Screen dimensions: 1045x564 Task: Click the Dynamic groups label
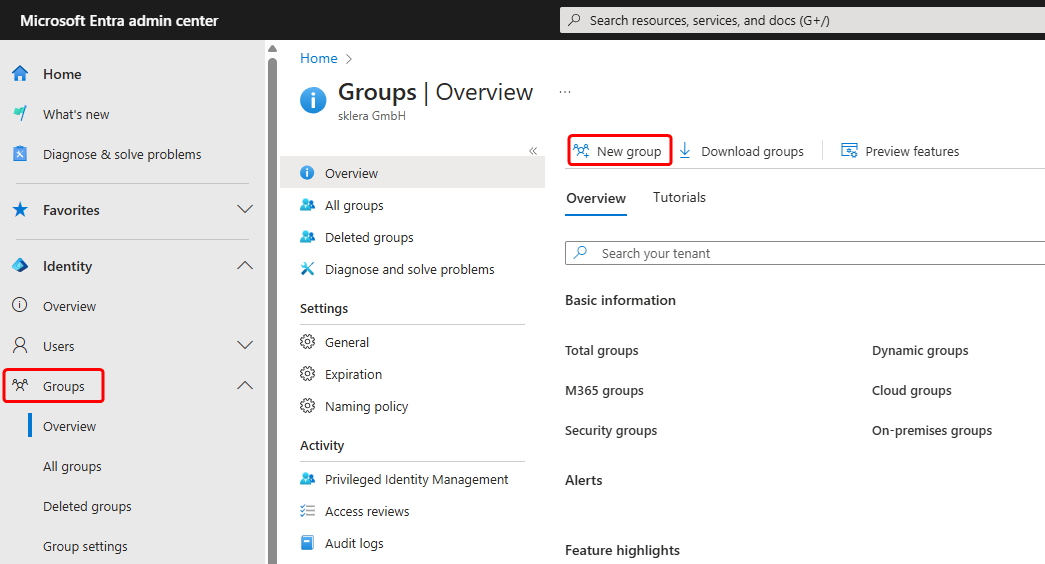(920, 351)
